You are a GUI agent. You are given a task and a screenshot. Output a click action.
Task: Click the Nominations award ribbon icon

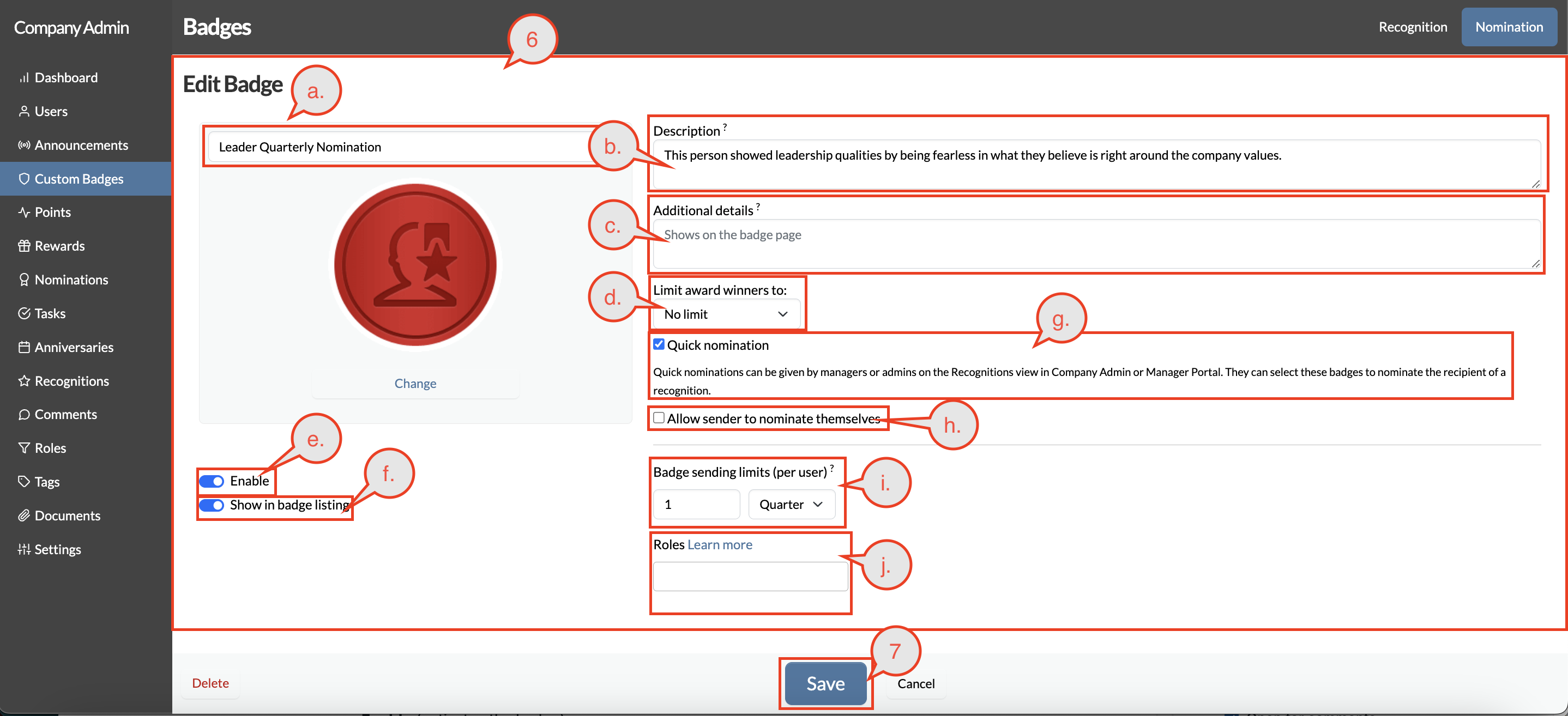click(25, 280)
